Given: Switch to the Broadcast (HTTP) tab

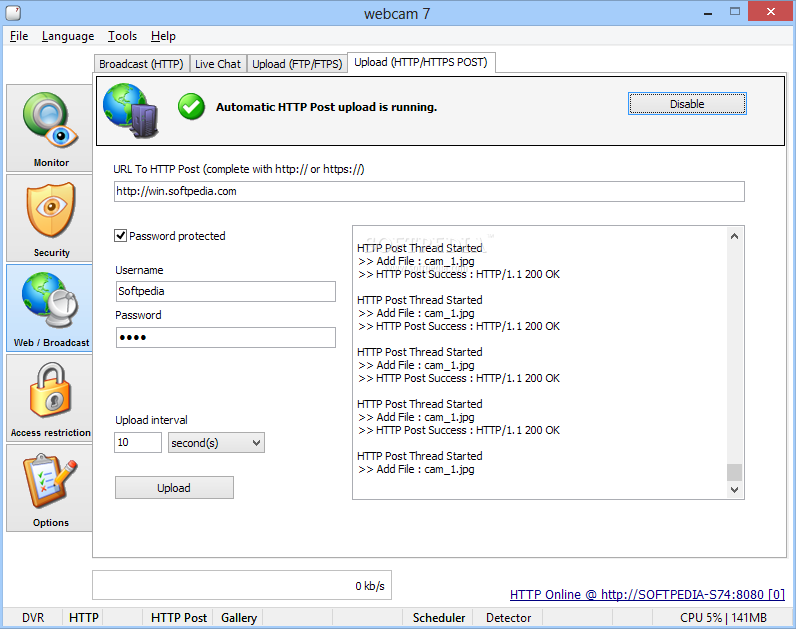Looking at the screenshot, I should (141, 64).
